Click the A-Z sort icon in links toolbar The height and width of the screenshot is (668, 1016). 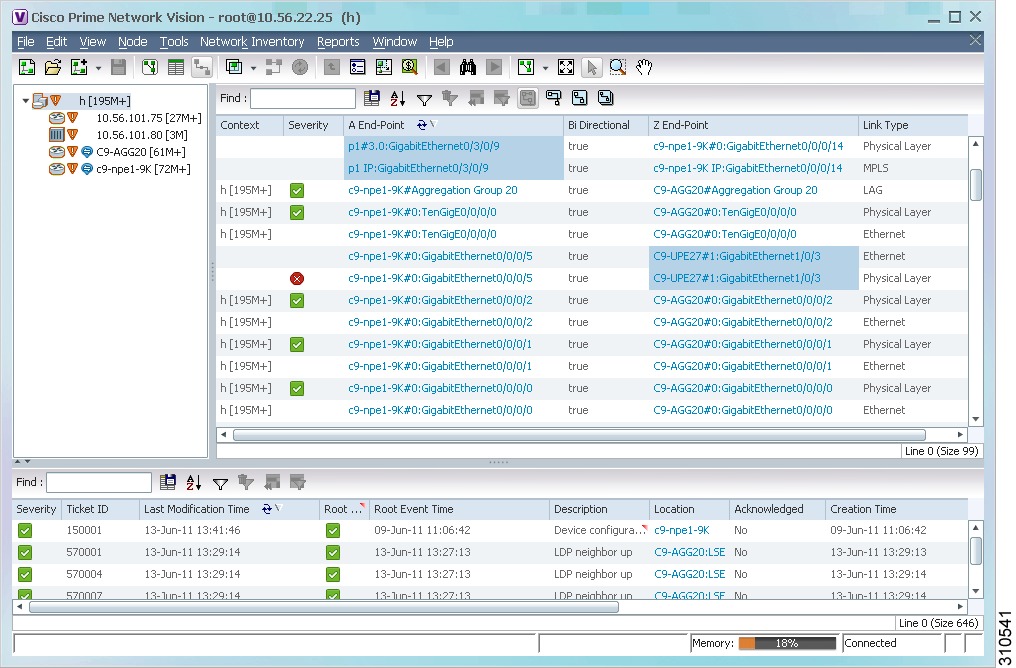click(398, 98)
